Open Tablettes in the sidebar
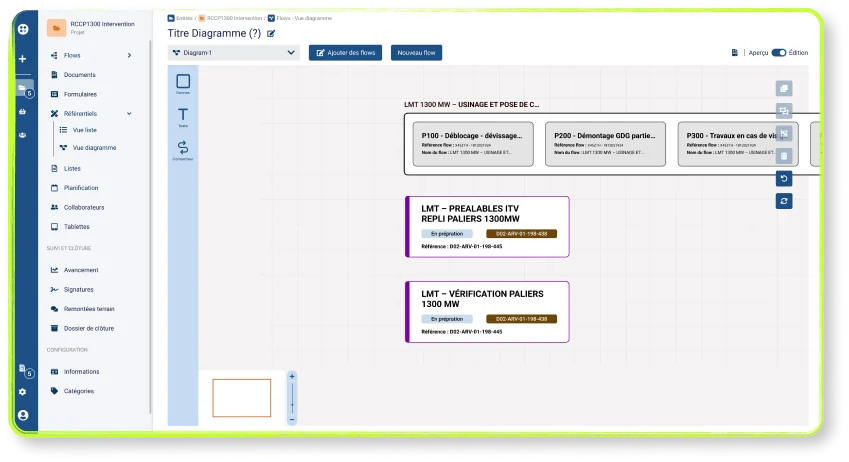 tap(76, 227)
